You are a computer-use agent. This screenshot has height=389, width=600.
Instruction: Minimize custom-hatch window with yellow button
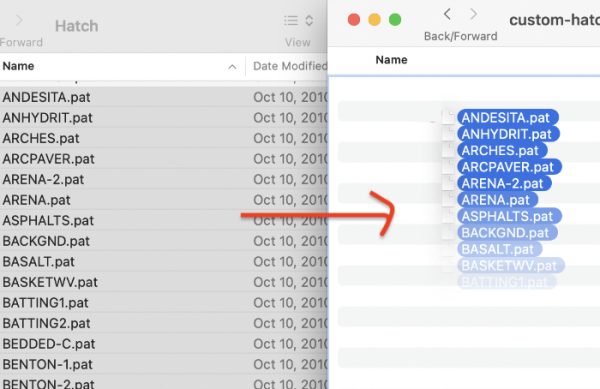coord(374,20)
